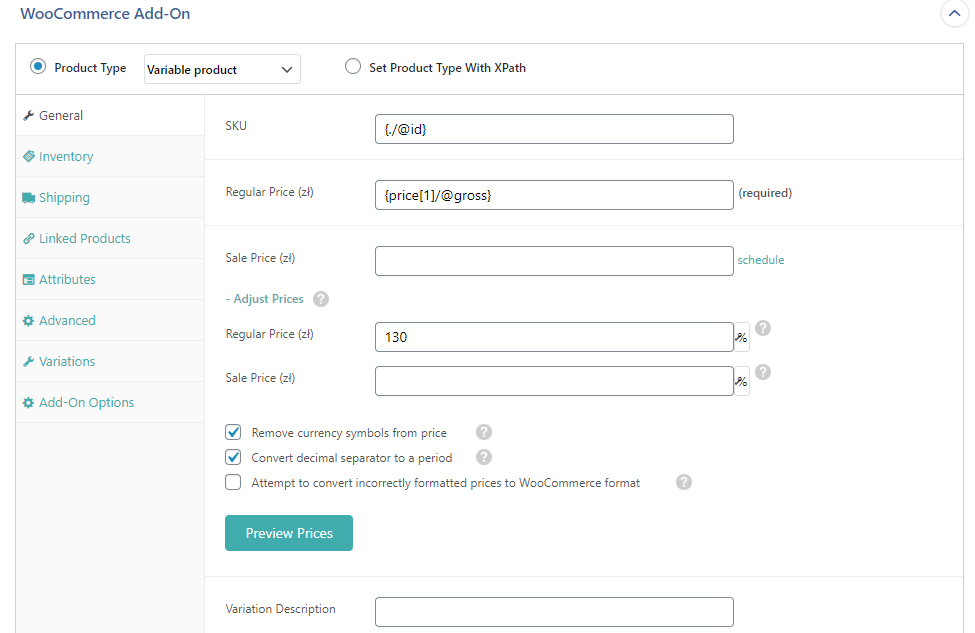The height and width of the screenshot is (633, 975).
Task: Click the Preview Prices button
Action: pyautogui.click(x=289, y=533)
